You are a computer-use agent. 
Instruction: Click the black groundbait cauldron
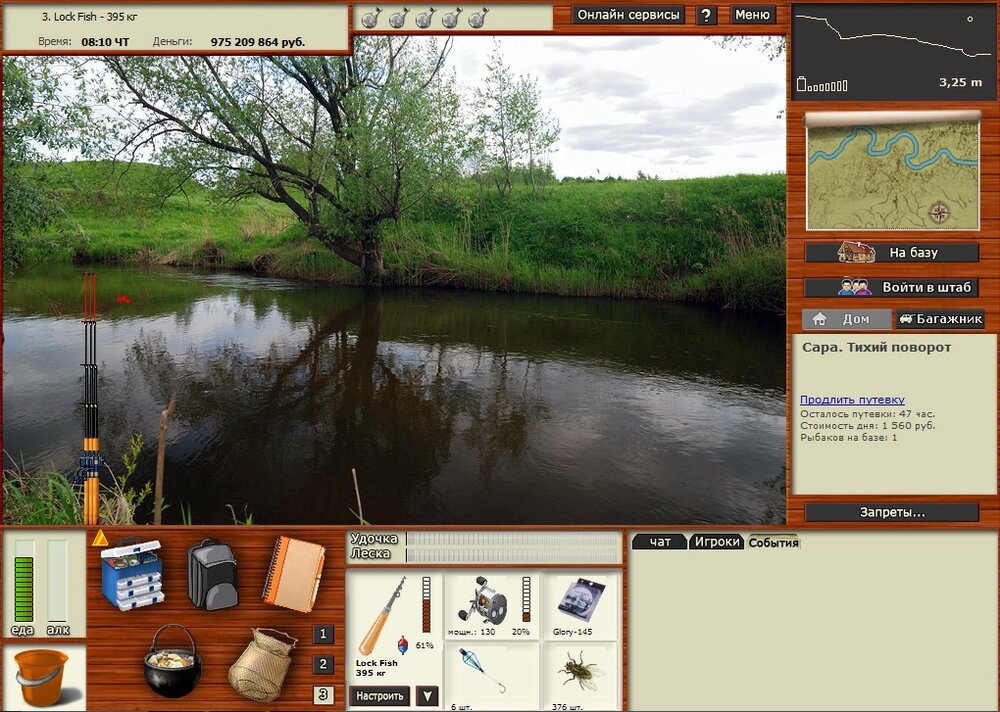[x=172, y=662]
